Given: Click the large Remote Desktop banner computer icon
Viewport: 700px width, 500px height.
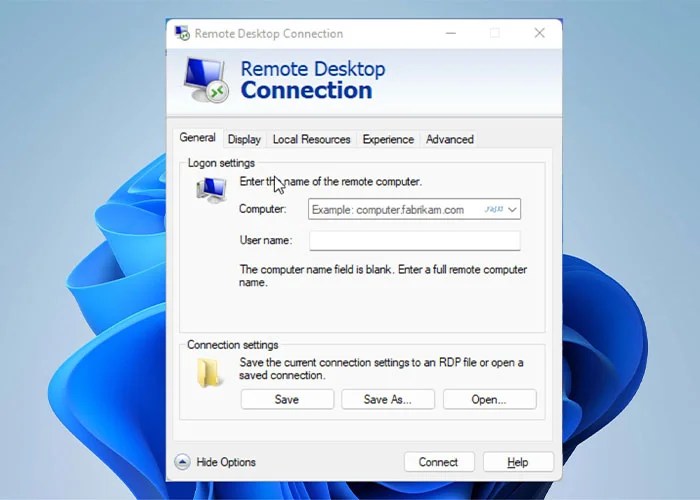Looking at the screenshot, I should pyautogui.click(x=206, y=80).
